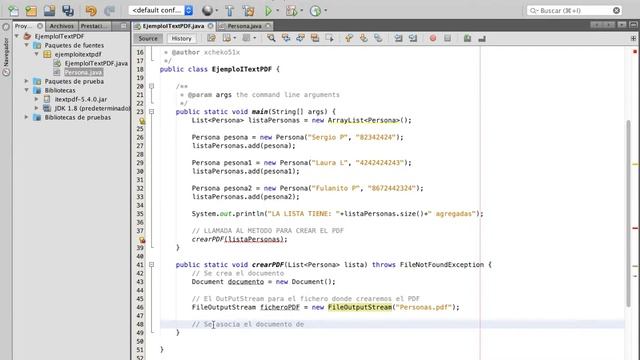This screenshot has height=360, width=640.
Task: Switch to the Prestaciones tab
Action: (94, 26)
